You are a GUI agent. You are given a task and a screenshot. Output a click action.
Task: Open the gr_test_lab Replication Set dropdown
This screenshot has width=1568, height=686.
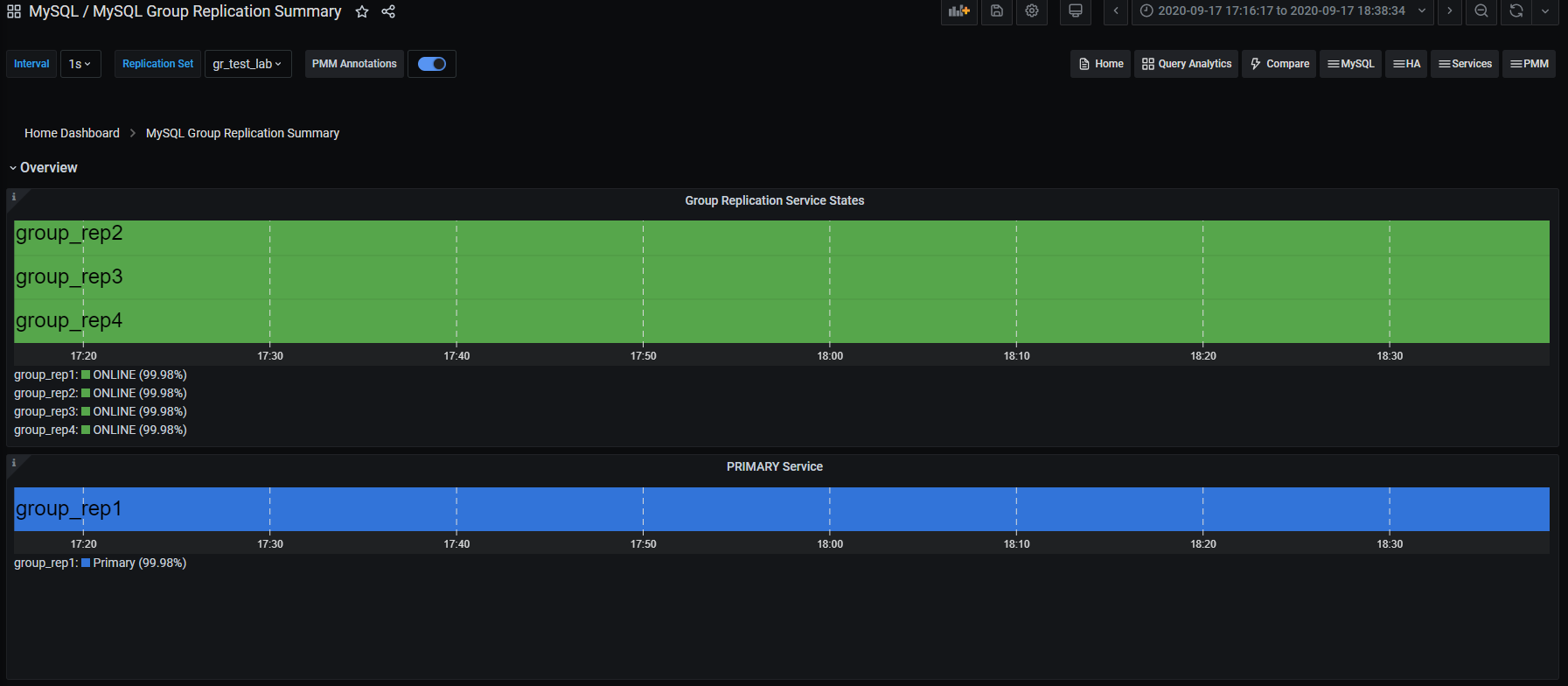click(x=247, y=64)
